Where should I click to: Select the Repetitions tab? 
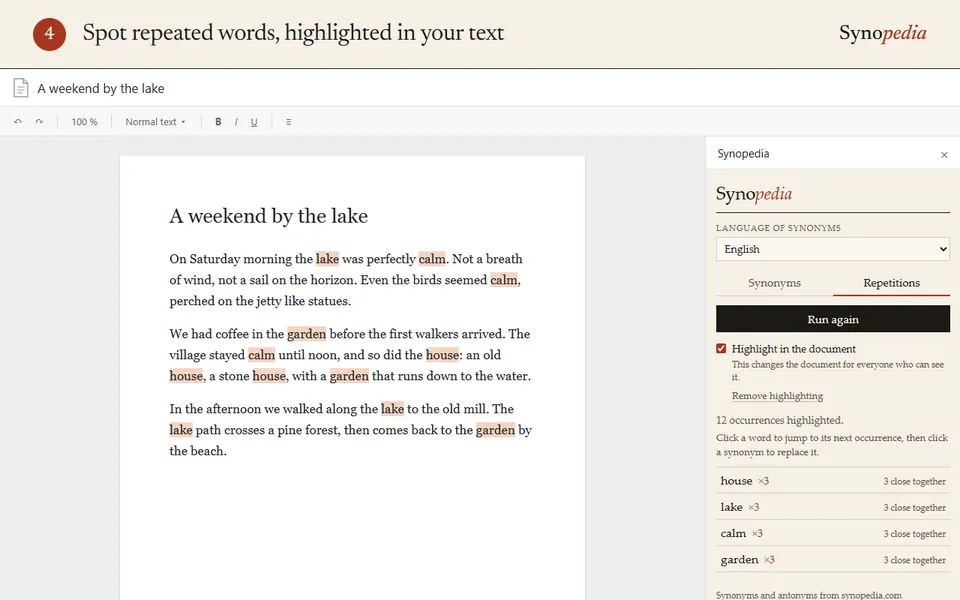point(891,283)
